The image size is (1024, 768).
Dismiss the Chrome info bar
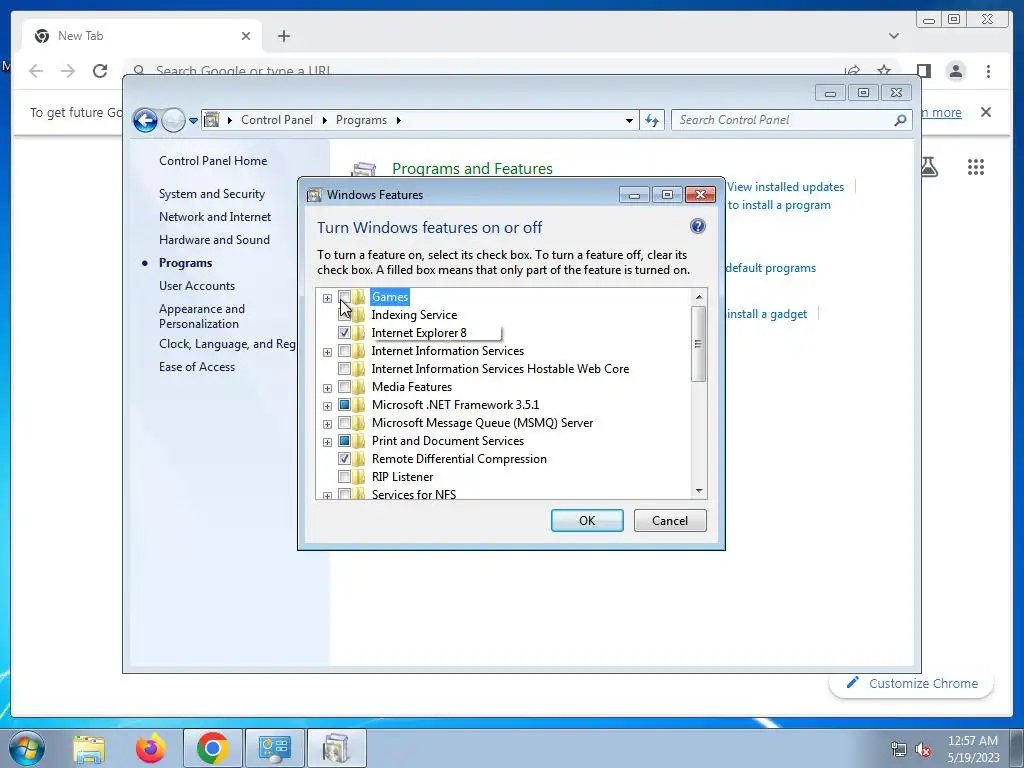click(x=986, y=112)
